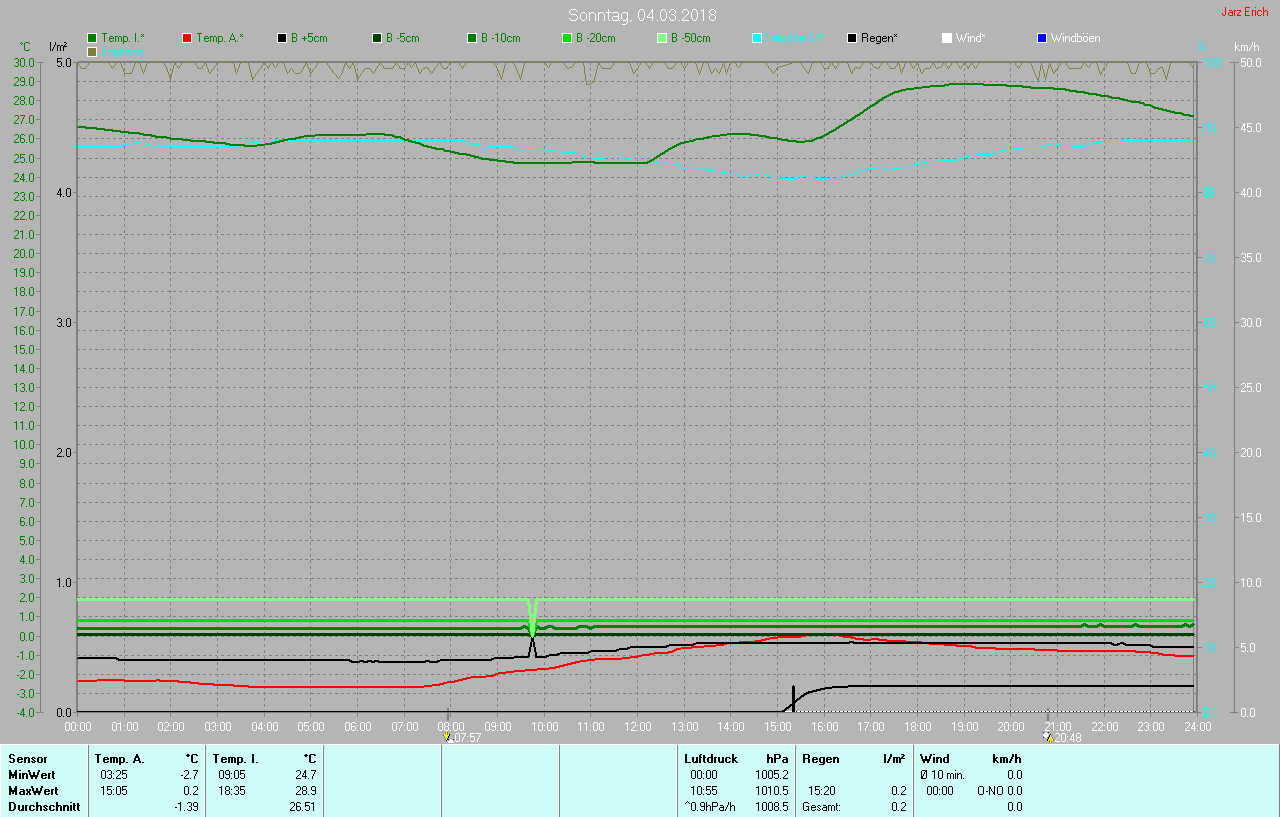Select the blue Windböen legend square

click(1042, 38)
